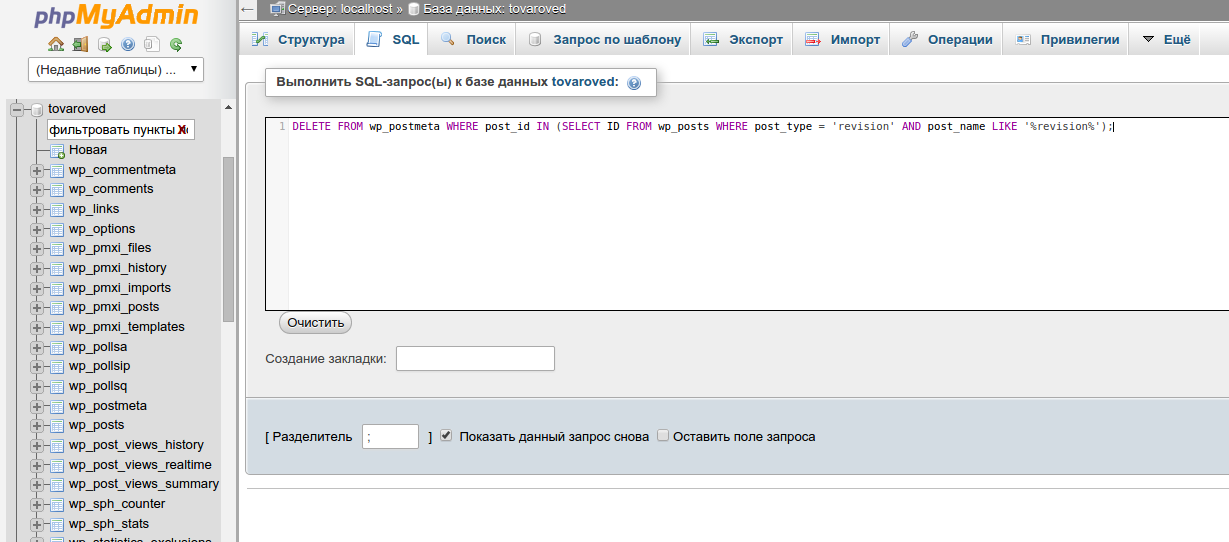This screenshot has height=542, width=1229.
Task: Click the 'Создание закладки' text field
Action: [x=475, y=358]
